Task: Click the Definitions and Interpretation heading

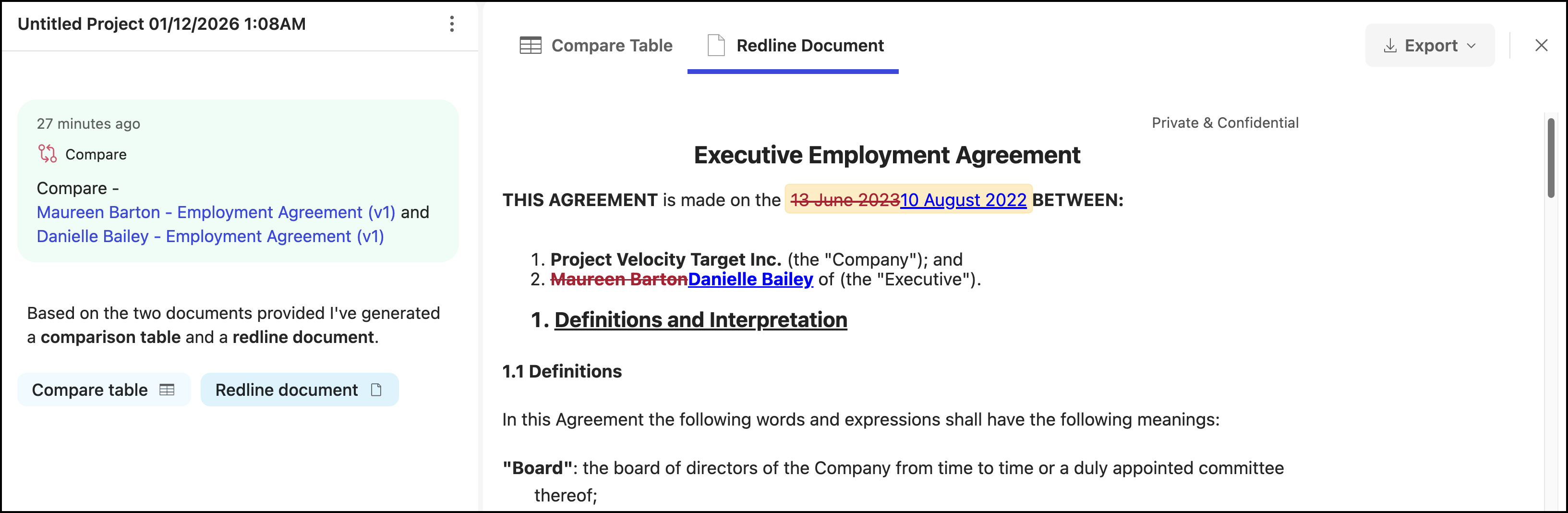Action: click(700, 320)
